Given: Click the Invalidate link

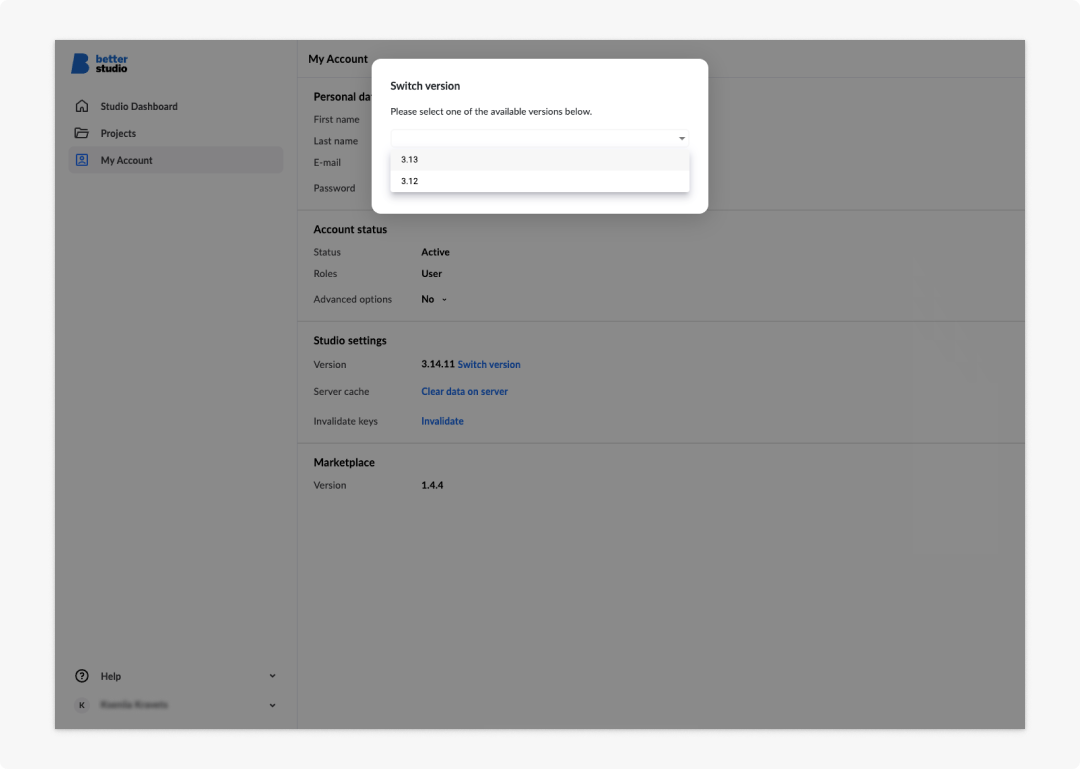Looking at the screenshot, I should pos(442,421).
